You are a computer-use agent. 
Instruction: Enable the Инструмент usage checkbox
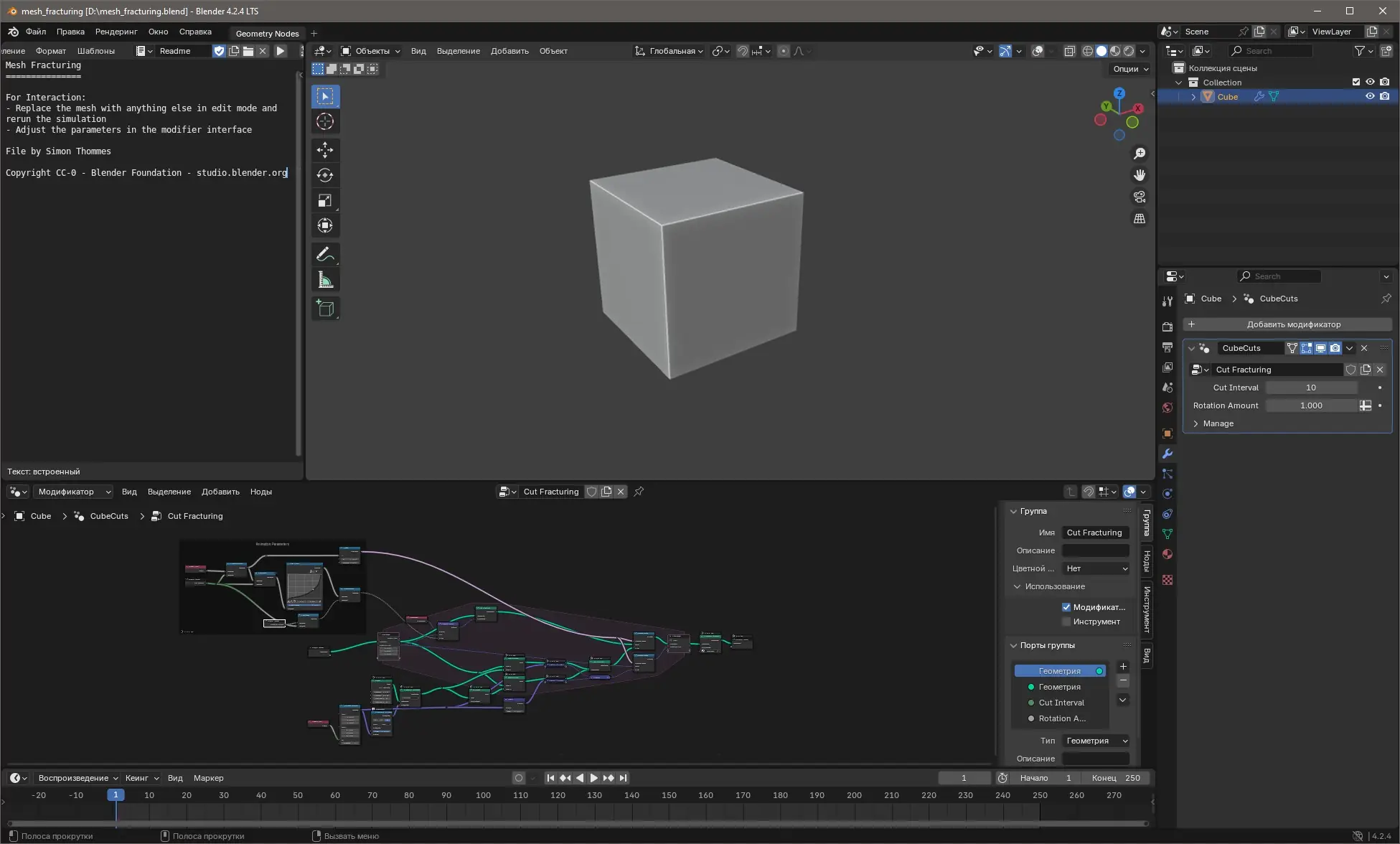coord(1066,622)
